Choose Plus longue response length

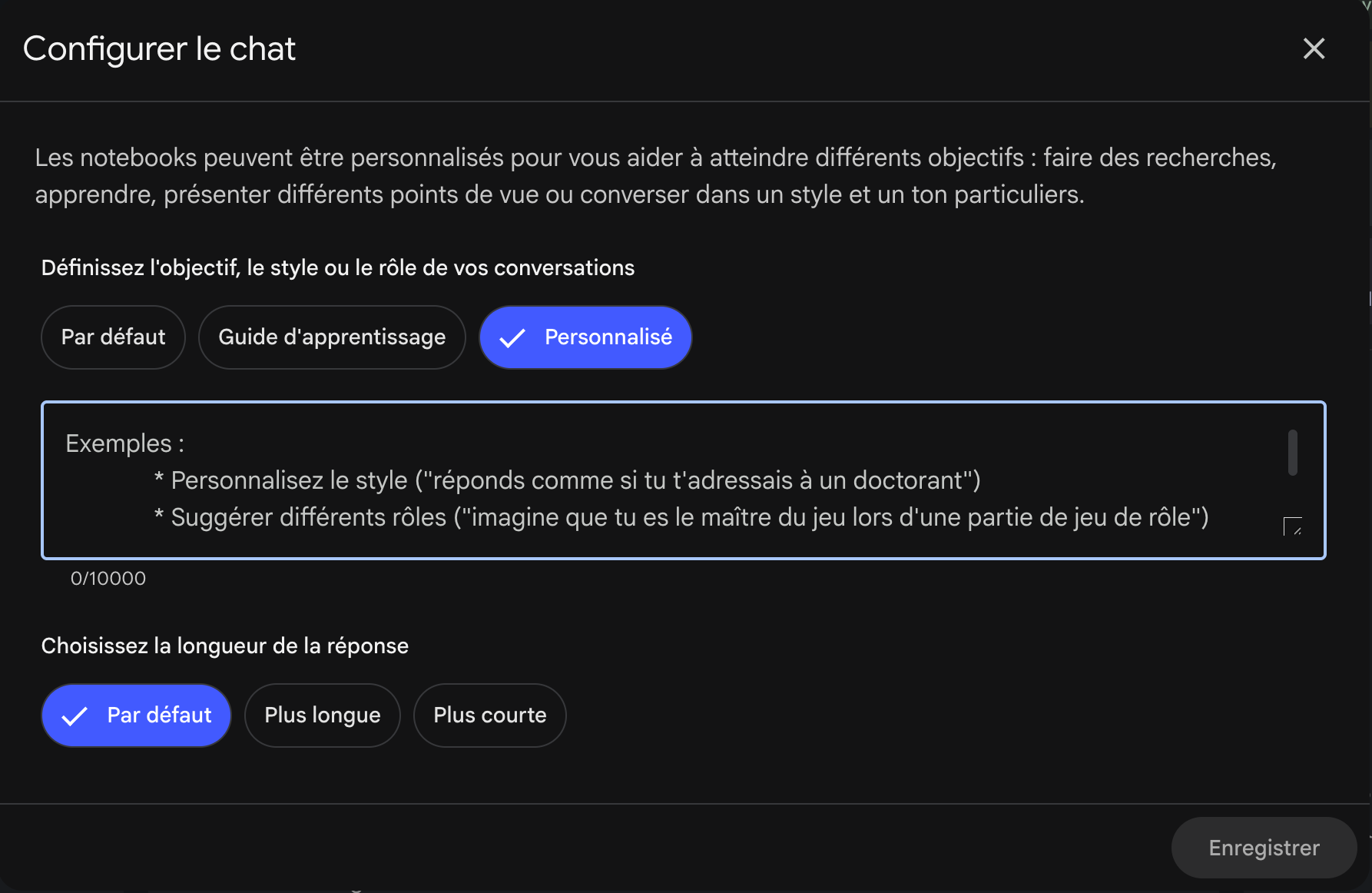coord(323,715)
